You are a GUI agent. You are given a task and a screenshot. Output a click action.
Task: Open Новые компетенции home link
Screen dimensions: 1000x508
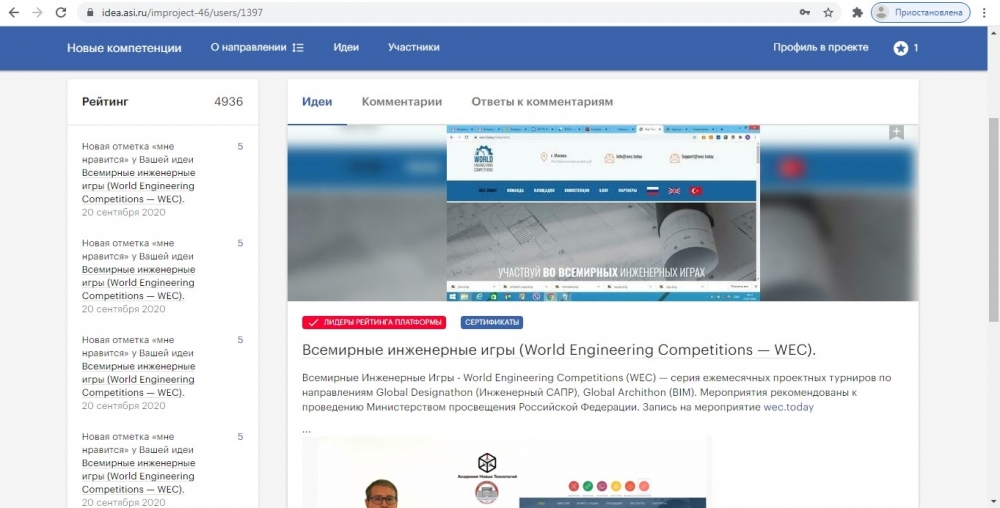pos(124,48)
